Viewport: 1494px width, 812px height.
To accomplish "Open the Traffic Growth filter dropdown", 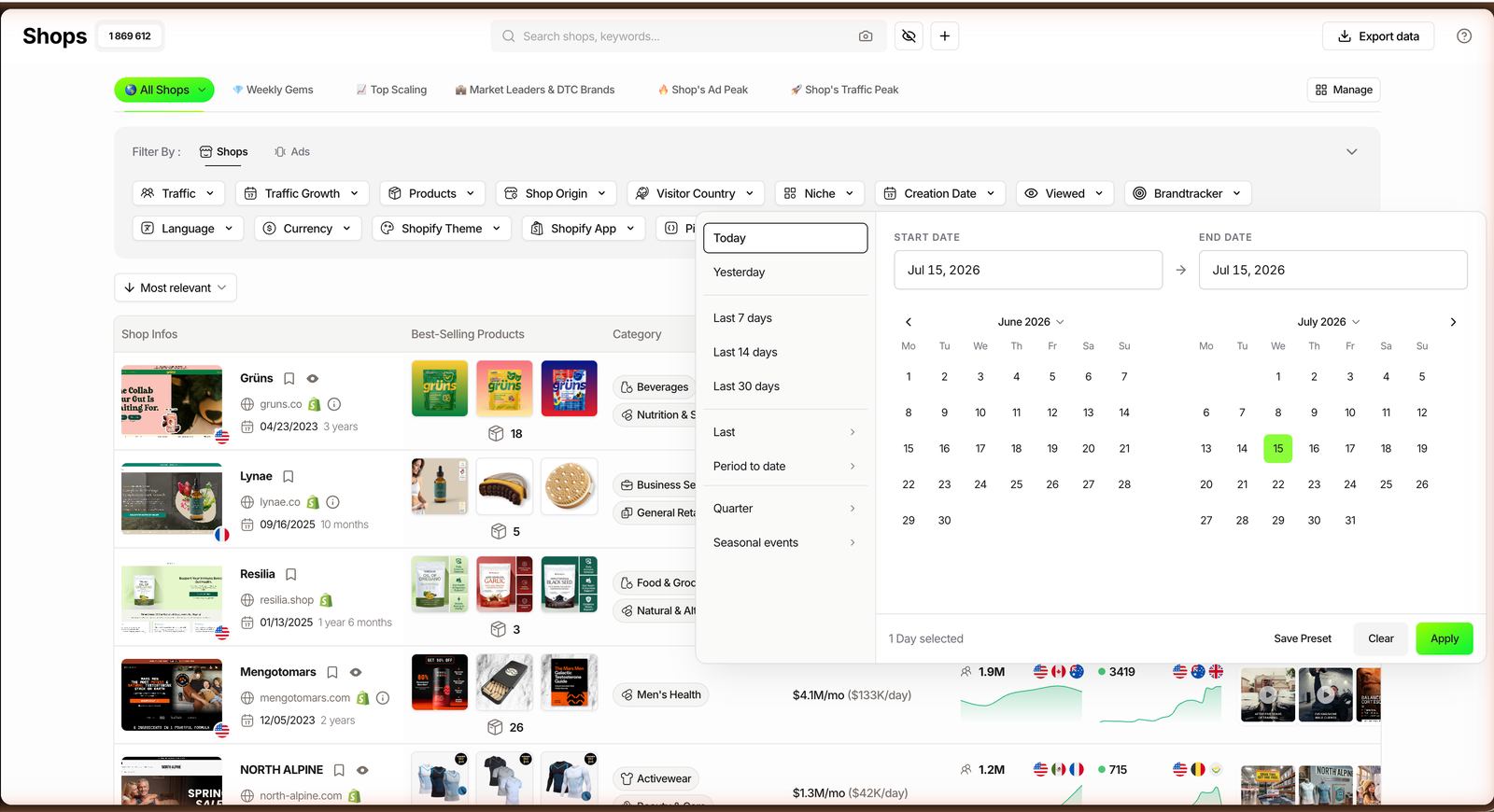I will (x=302, y=193).
